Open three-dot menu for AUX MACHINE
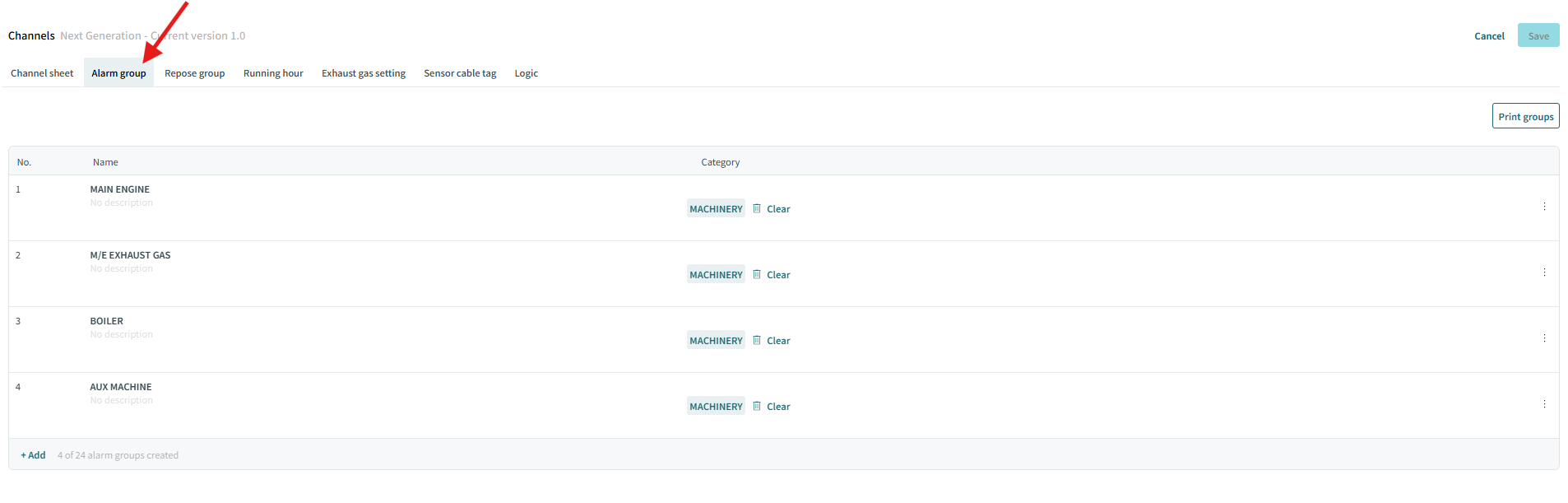 tap(1544, 404)
